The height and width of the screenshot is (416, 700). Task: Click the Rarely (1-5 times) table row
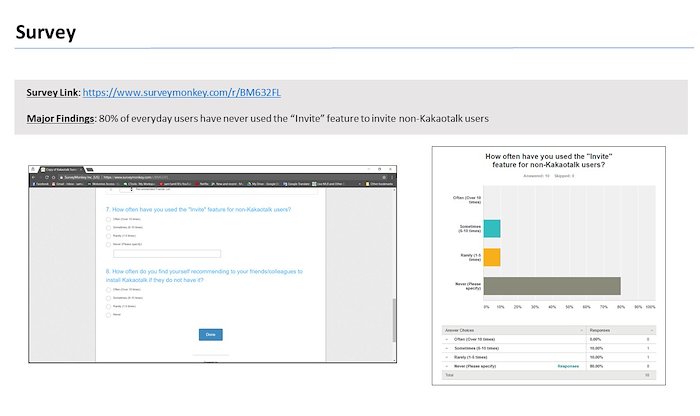549,358
